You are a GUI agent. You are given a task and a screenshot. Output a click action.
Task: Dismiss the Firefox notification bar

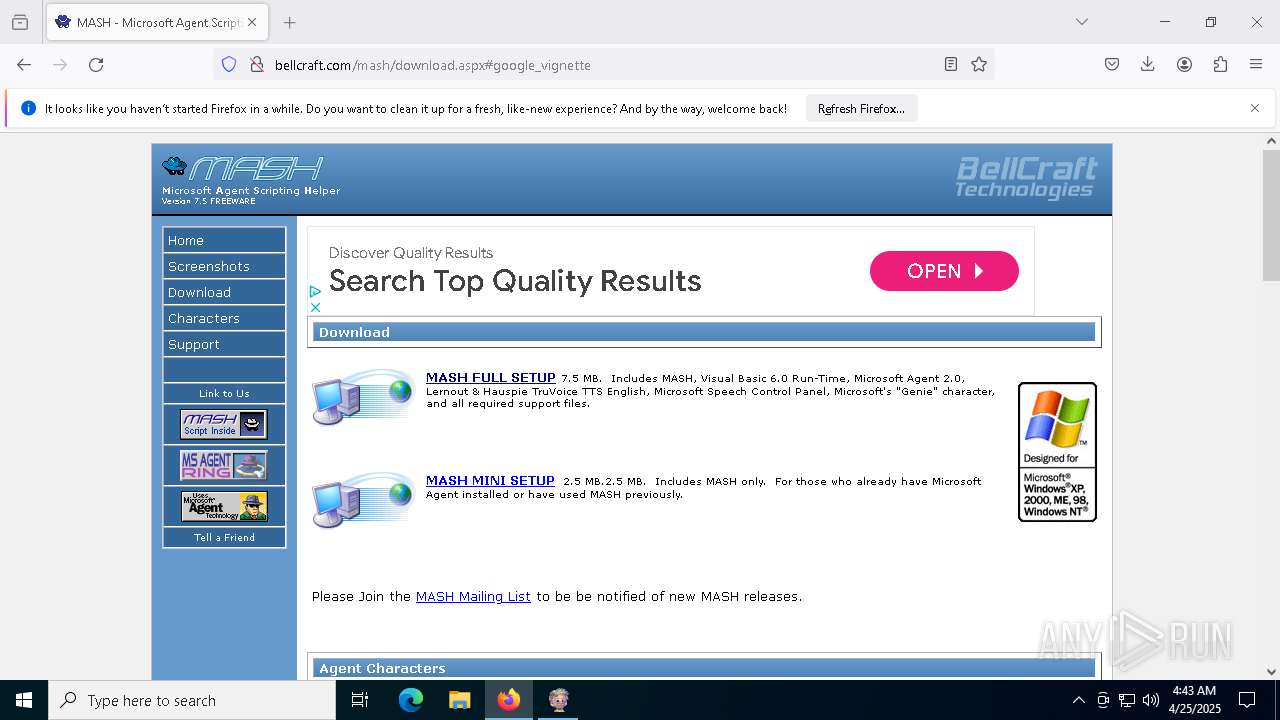click(1255, 108)
